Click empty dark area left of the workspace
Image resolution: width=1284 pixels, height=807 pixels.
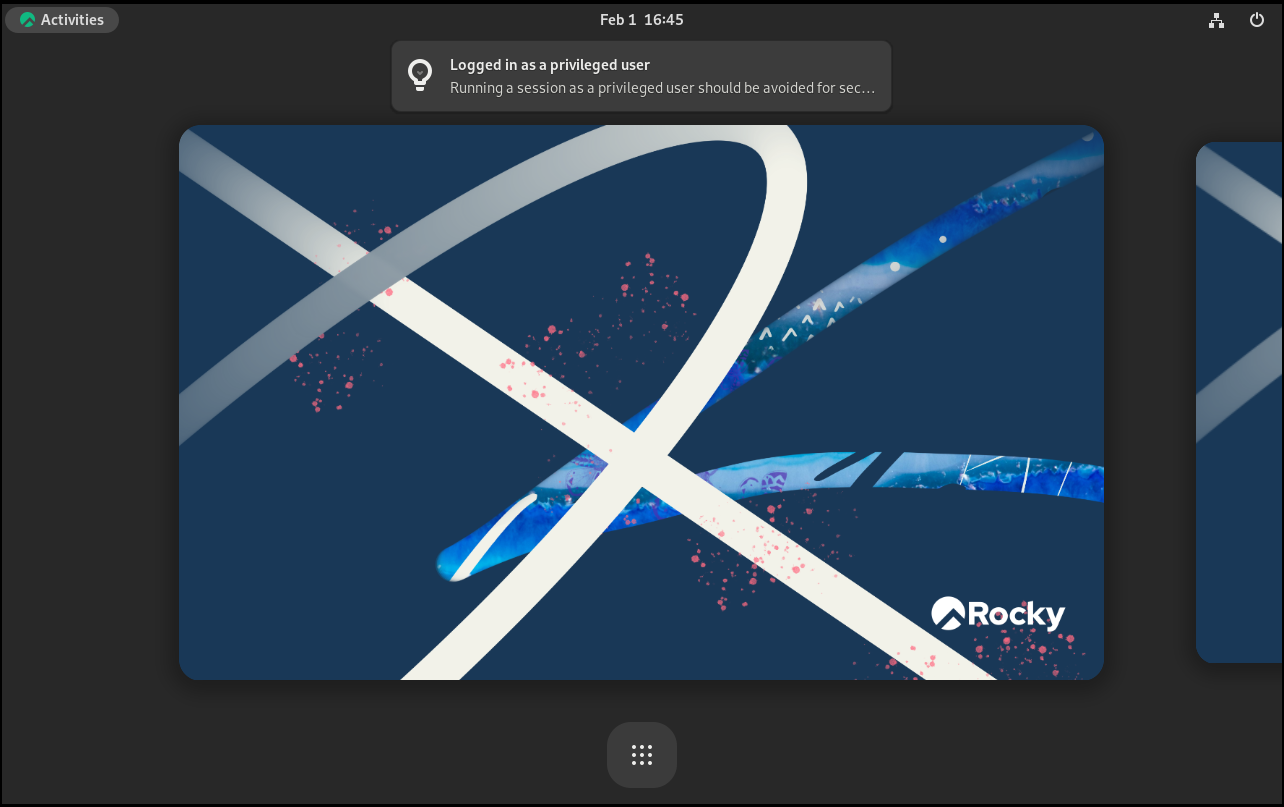click(x=90, y=402)
